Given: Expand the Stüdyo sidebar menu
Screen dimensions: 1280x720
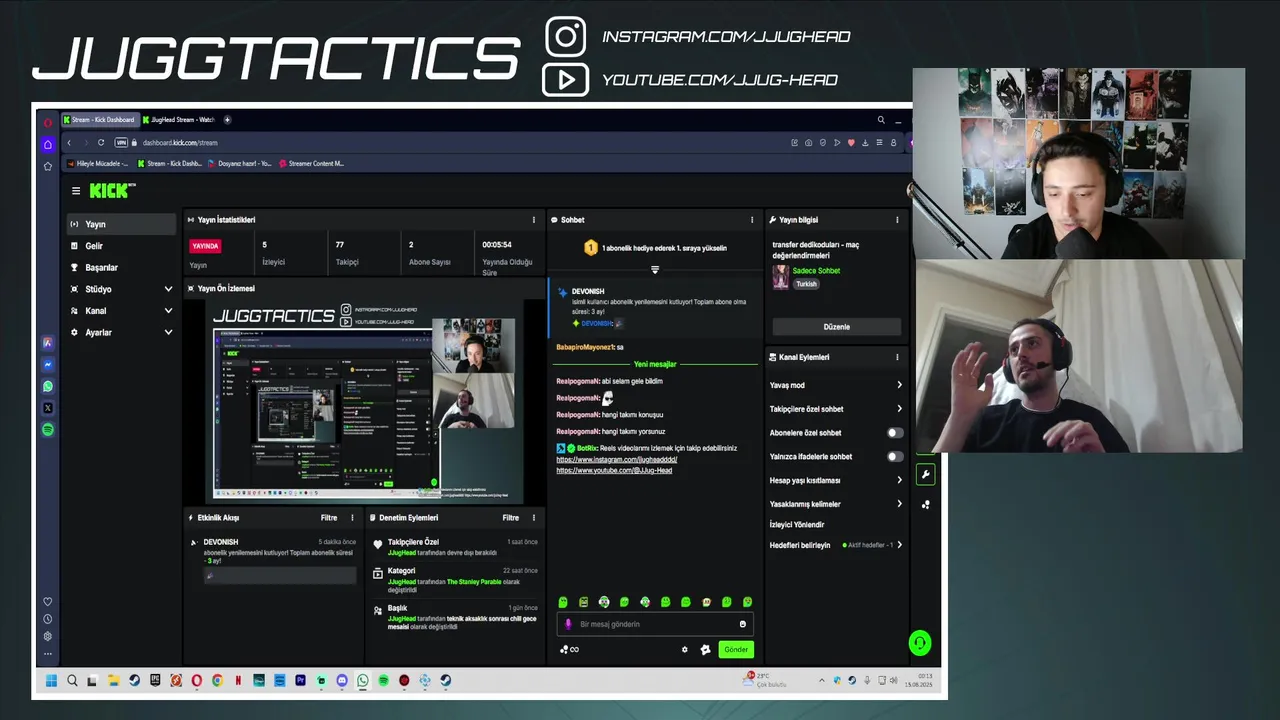Looking at the screenshot, I should click(x=121, y=289).
